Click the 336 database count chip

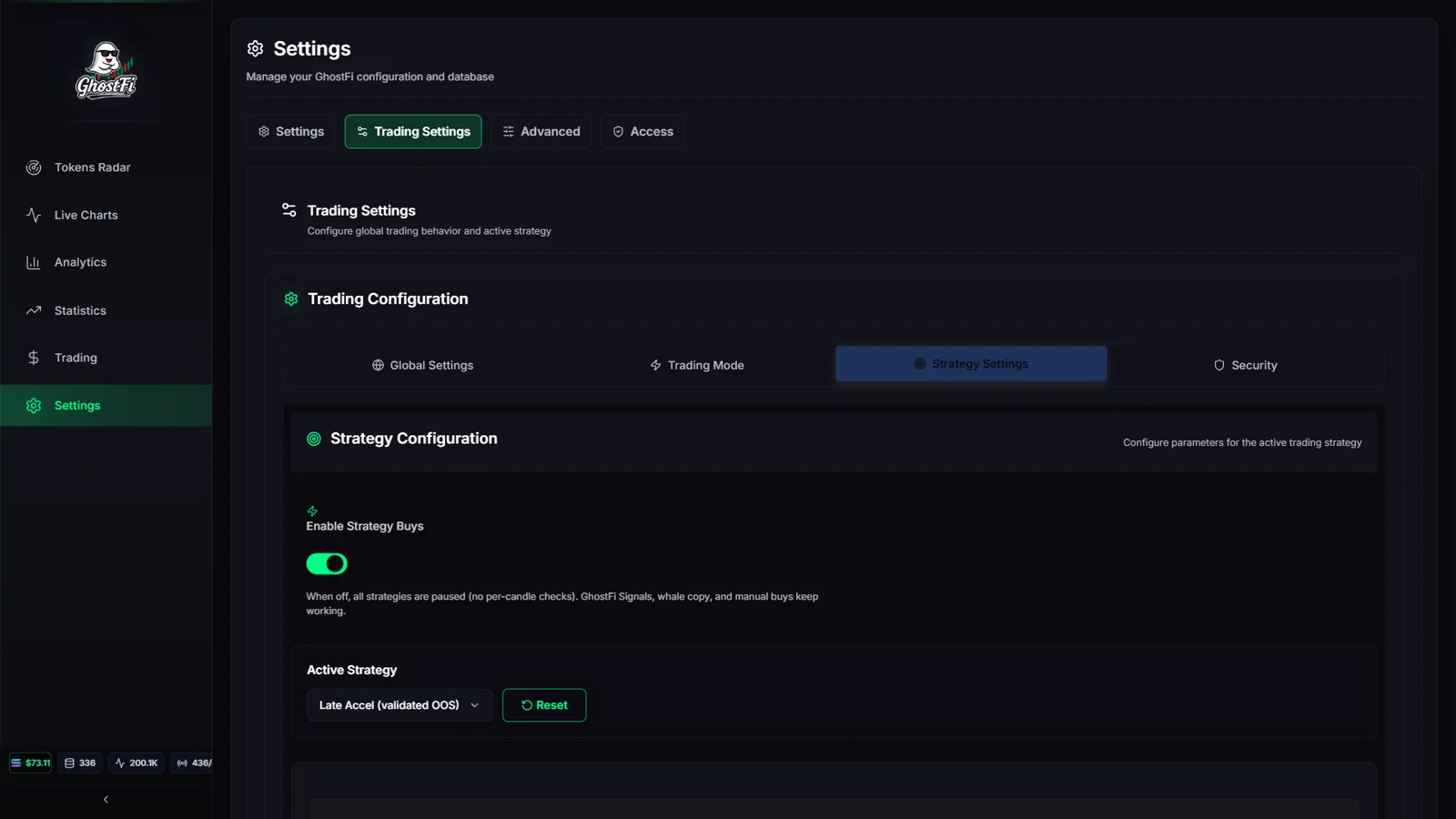tap(80, 763)
